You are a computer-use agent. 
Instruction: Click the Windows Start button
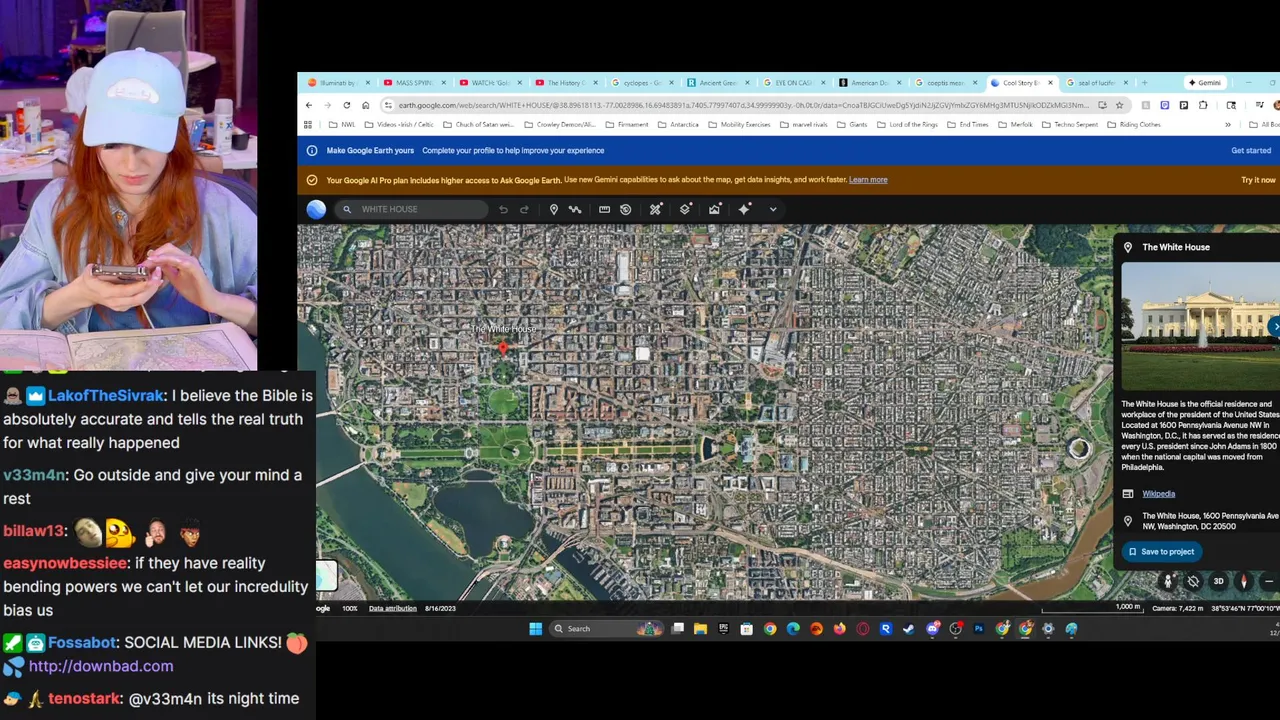(535, 629)
